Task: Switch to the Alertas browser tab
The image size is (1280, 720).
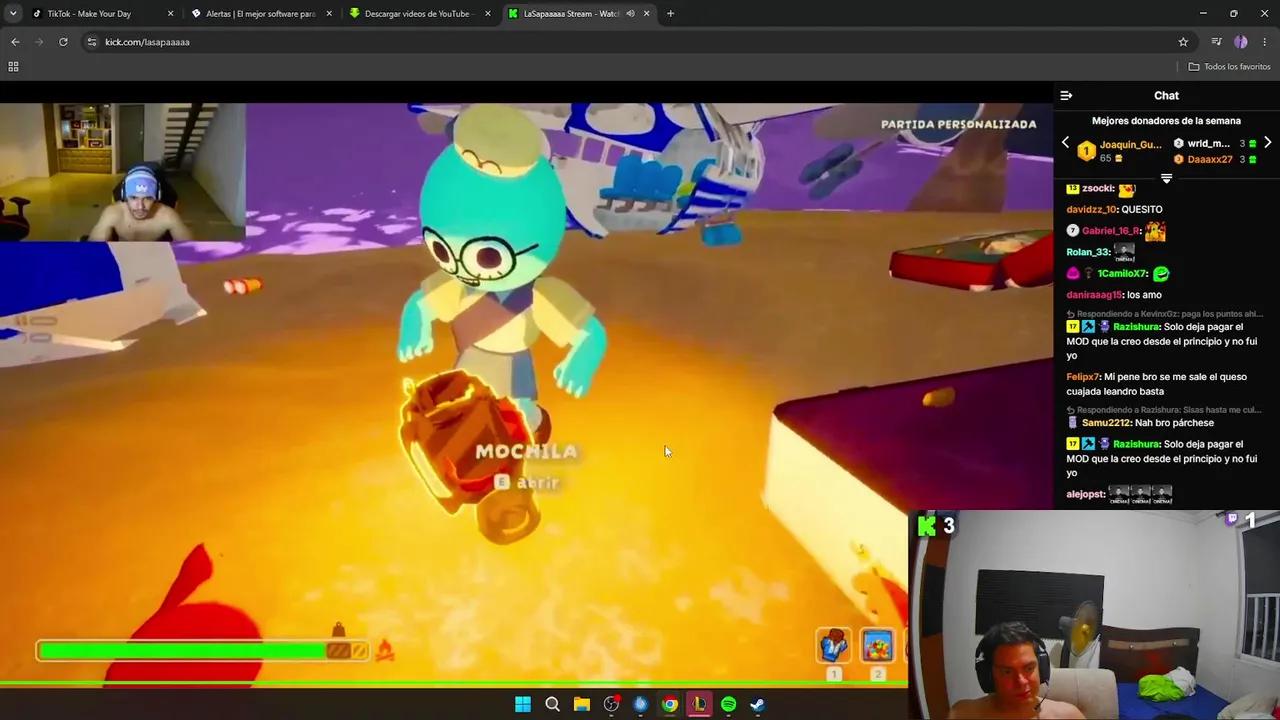Action: (260, 13)
